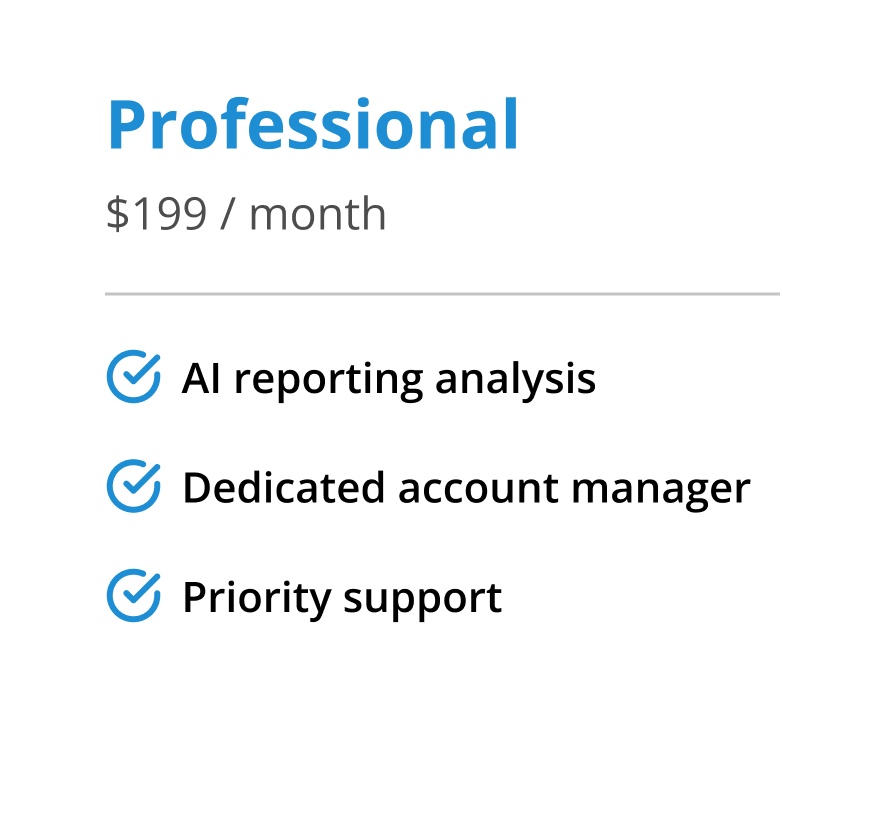Viewport: 869px width, 821px height.
Task: Click the horizontal divider under the price
Action: click(442, 294)
